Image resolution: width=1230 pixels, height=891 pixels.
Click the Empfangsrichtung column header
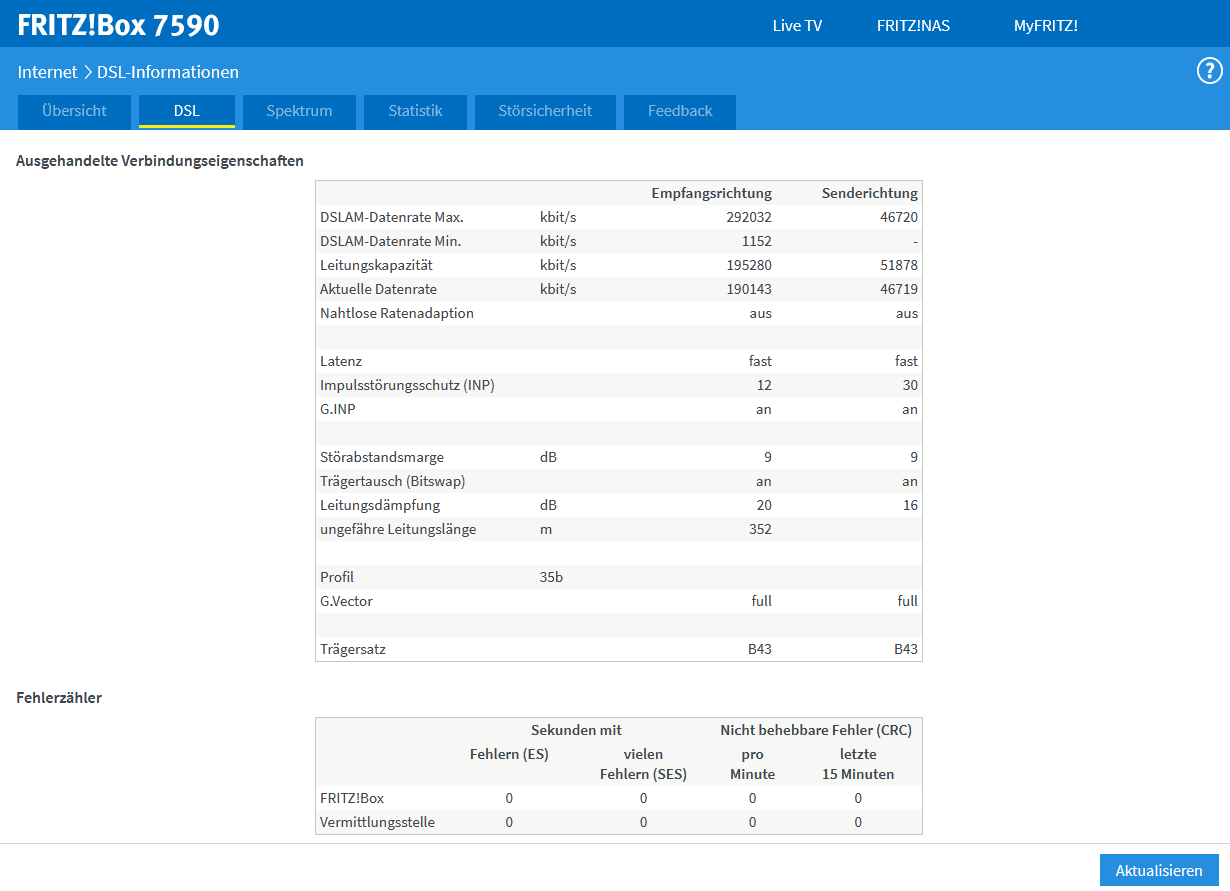click(x=711, y=193)
